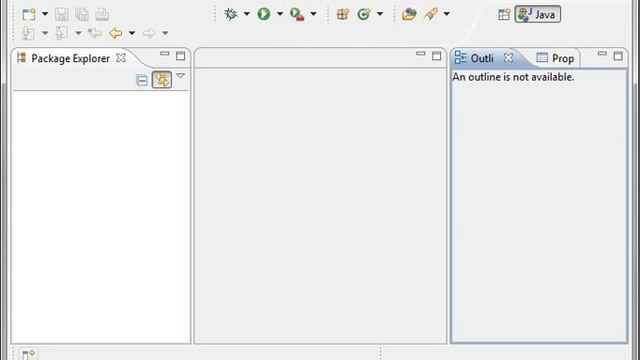Click the Next Annotation icon
The height and width of the screenshot is (360, 640).
click(x=28, y=33)
